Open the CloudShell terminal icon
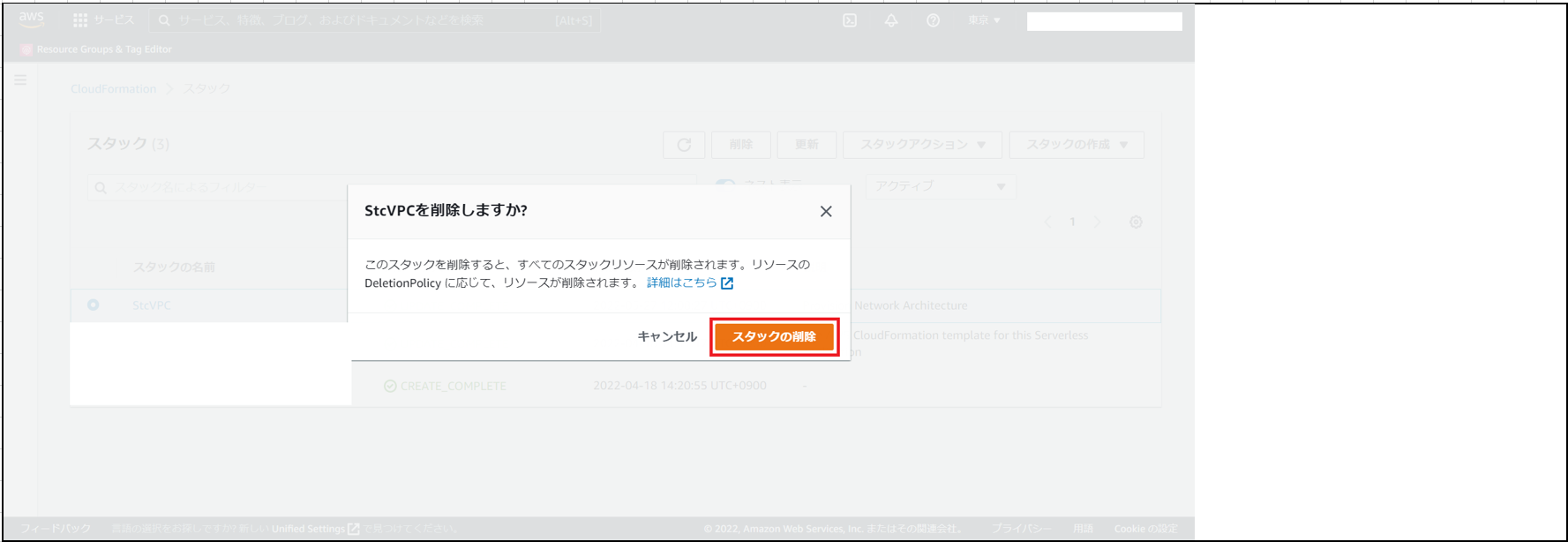This screenshot has width=1568, height=542. pyautogui.click(x=850, y=20)
